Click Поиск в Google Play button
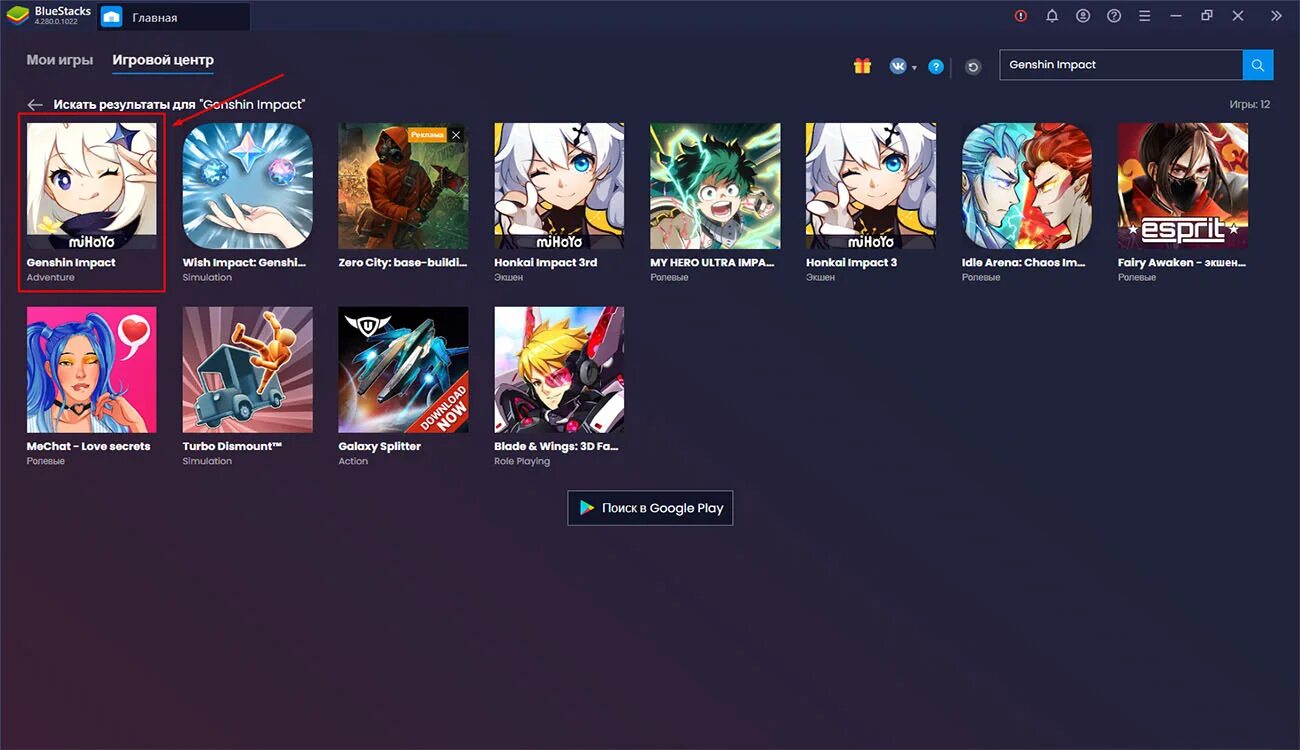Image resolution: width=1300 pixels, height=750 pixels. 650,508
